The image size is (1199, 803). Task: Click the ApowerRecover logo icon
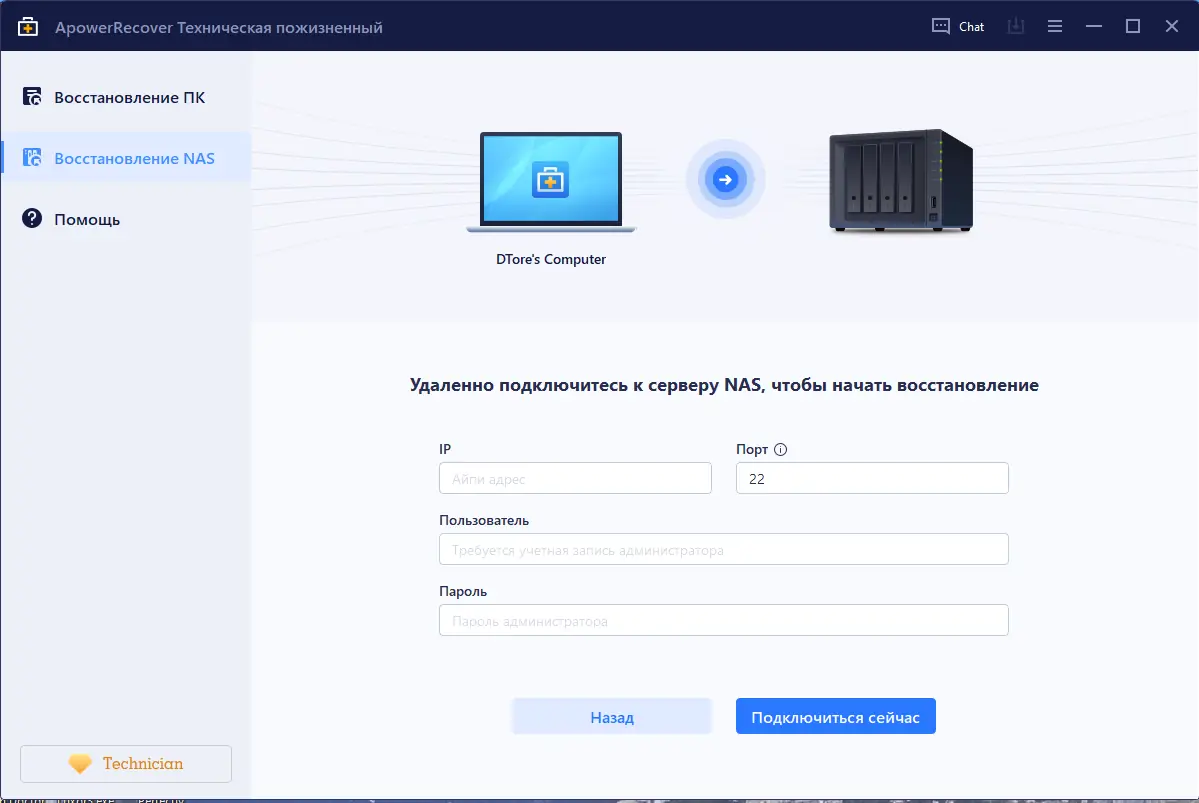click(28, 26)
